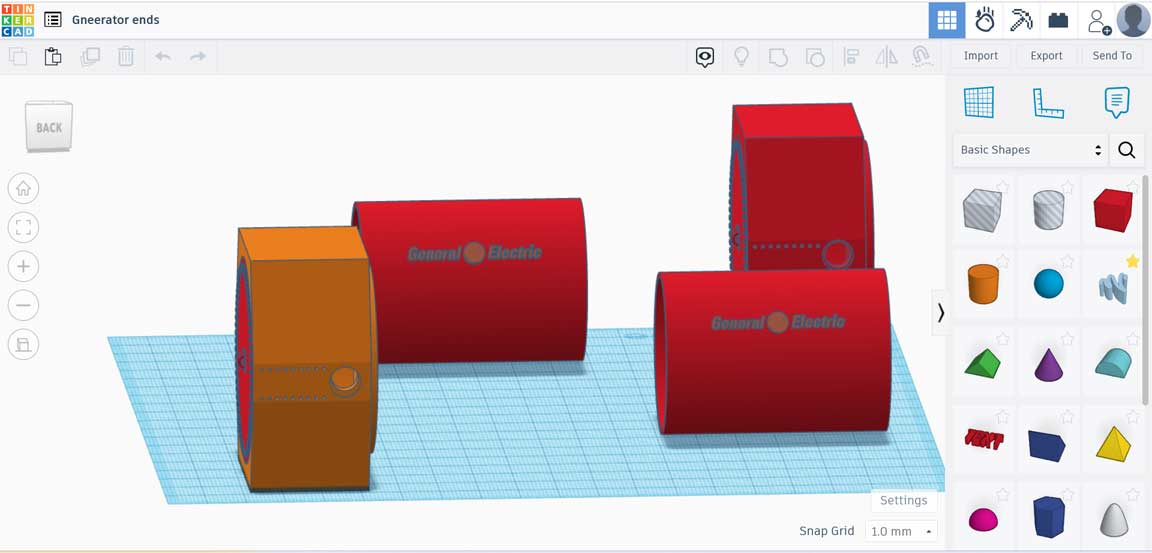This screenshot has height=553, width=1152.
Task: Click the Import button
Action: click(981, 56)
